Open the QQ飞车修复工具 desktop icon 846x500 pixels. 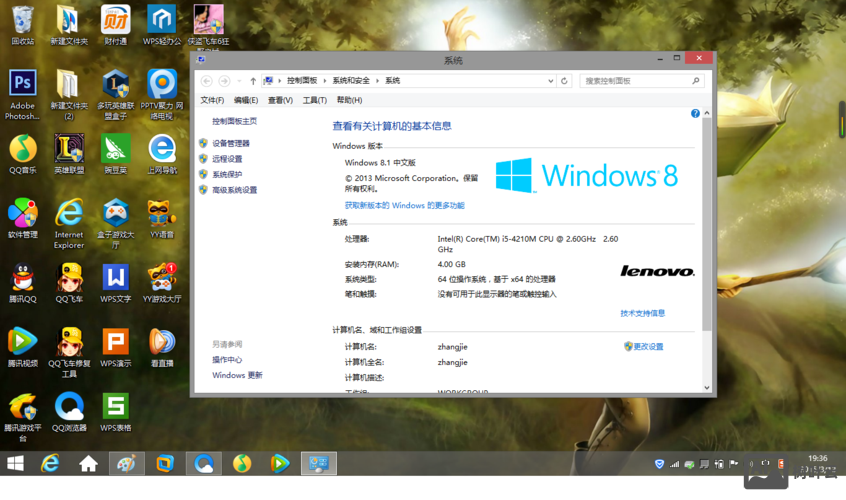tap(69, 352)
